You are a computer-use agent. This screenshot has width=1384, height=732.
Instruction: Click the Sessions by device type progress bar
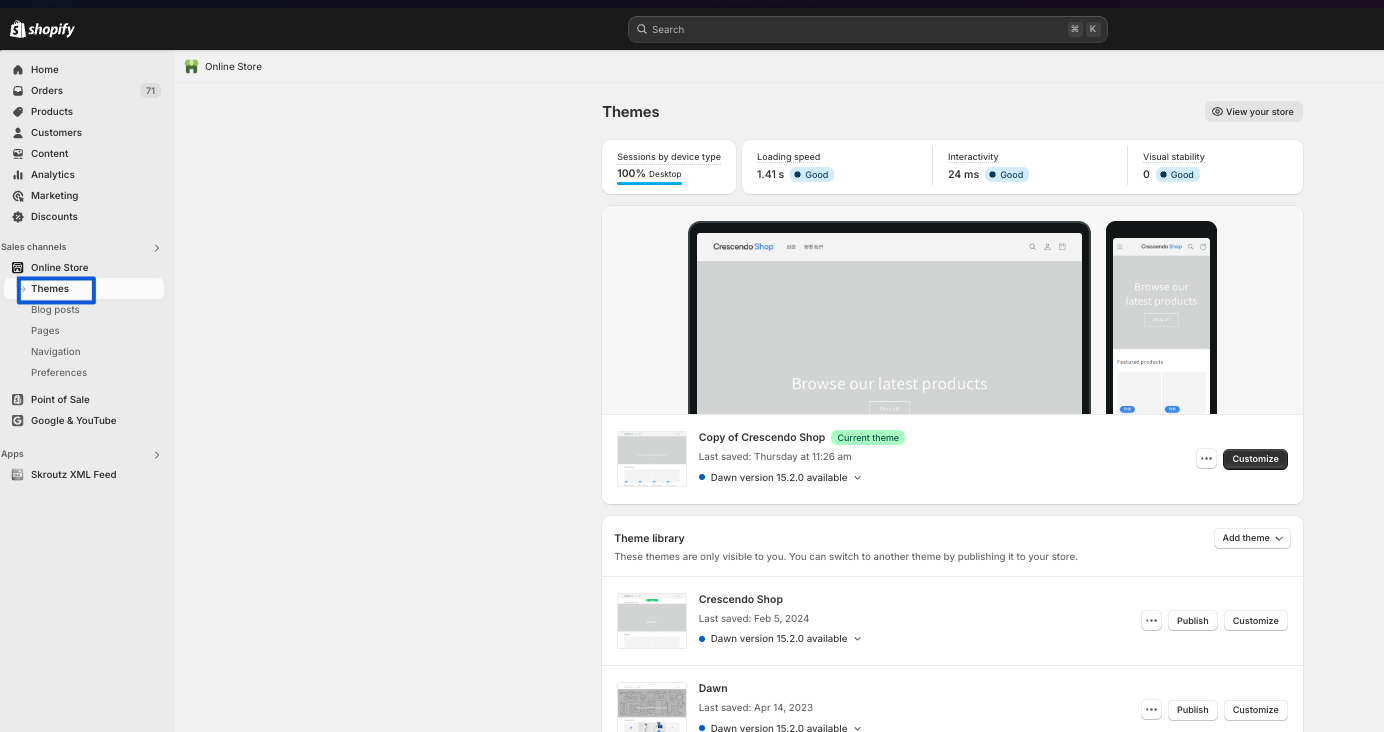(649, 184)
